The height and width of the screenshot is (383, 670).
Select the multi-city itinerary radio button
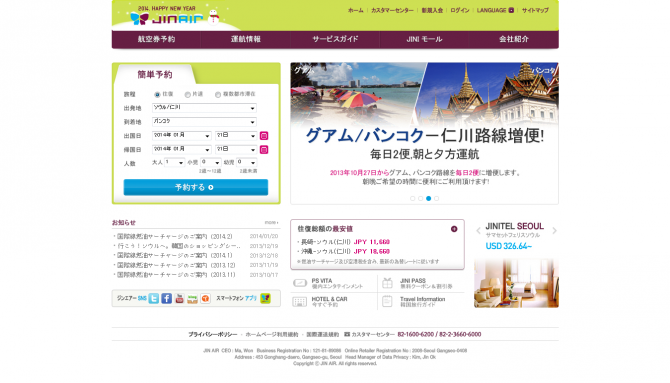coord(217,94)
